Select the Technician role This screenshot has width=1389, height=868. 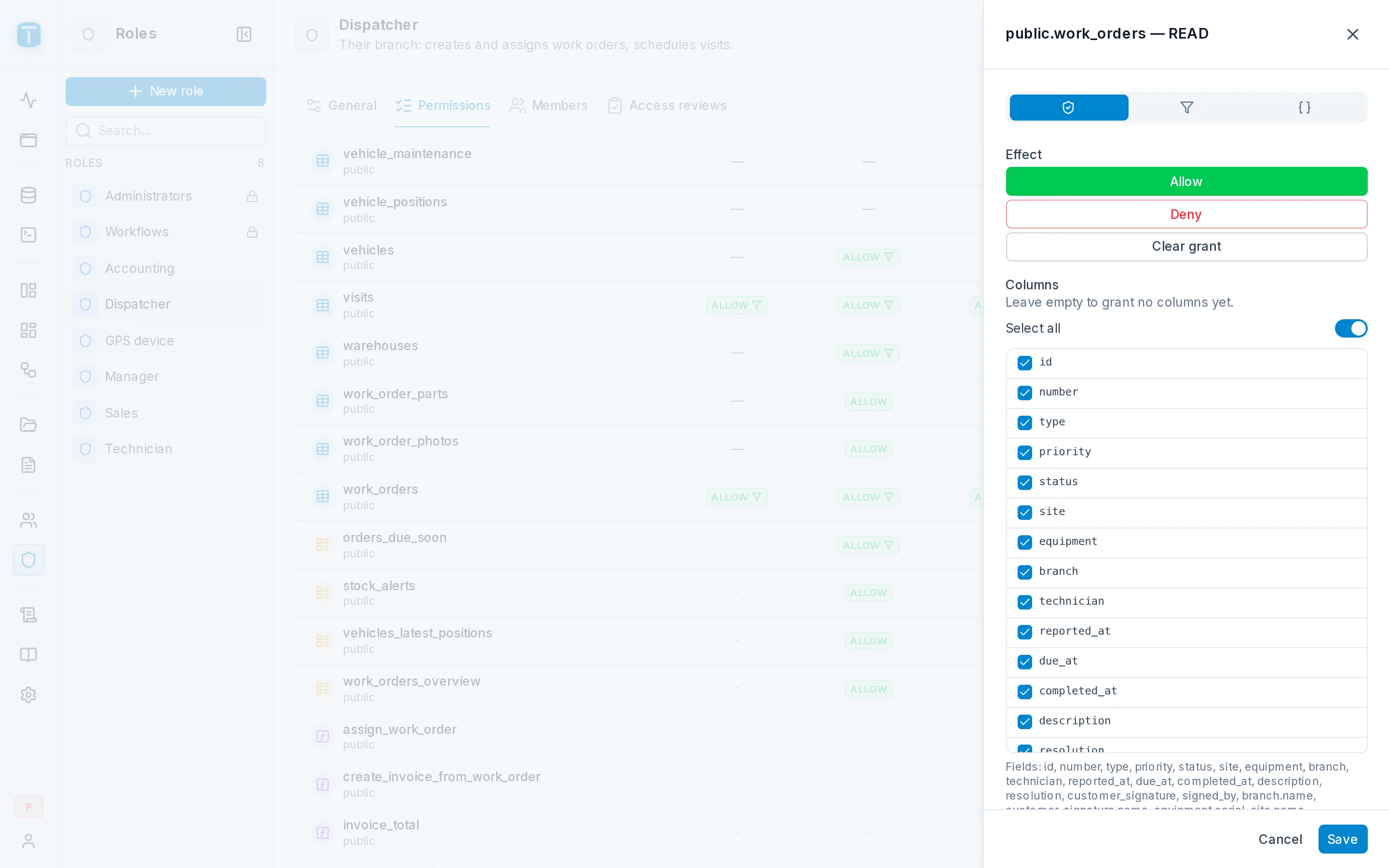pos(165,449)
